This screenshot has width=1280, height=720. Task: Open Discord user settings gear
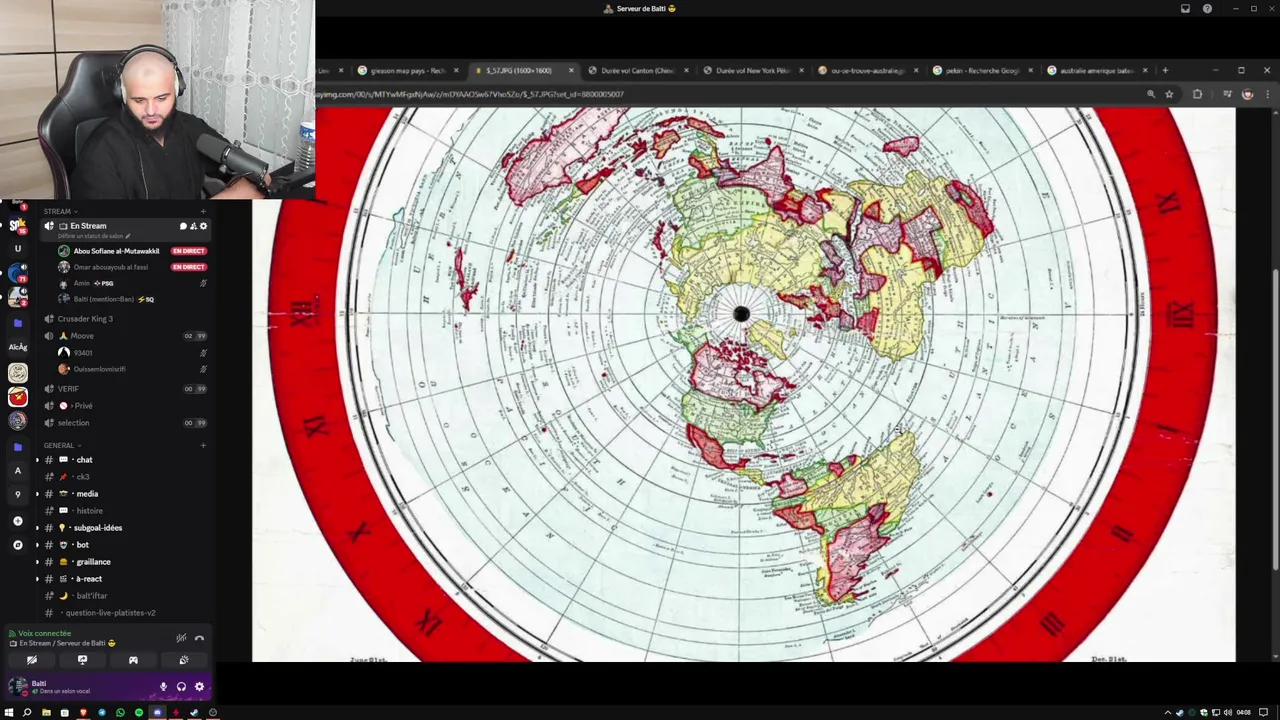[199, 687]
